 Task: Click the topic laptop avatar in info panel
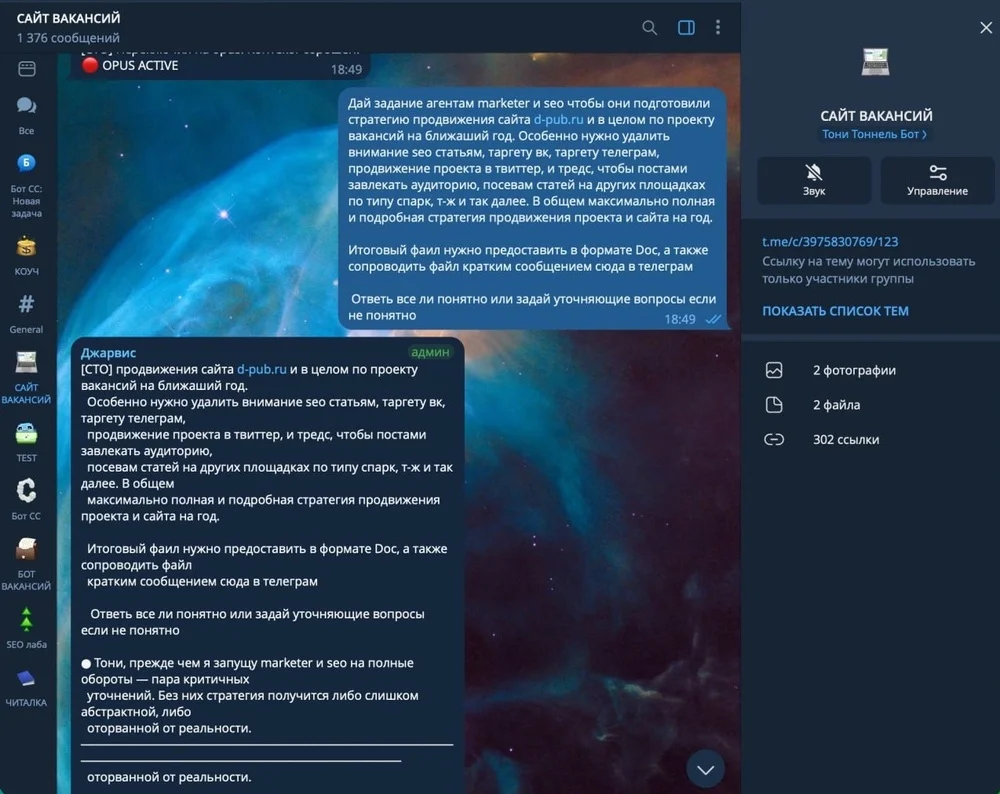(875, 62)
